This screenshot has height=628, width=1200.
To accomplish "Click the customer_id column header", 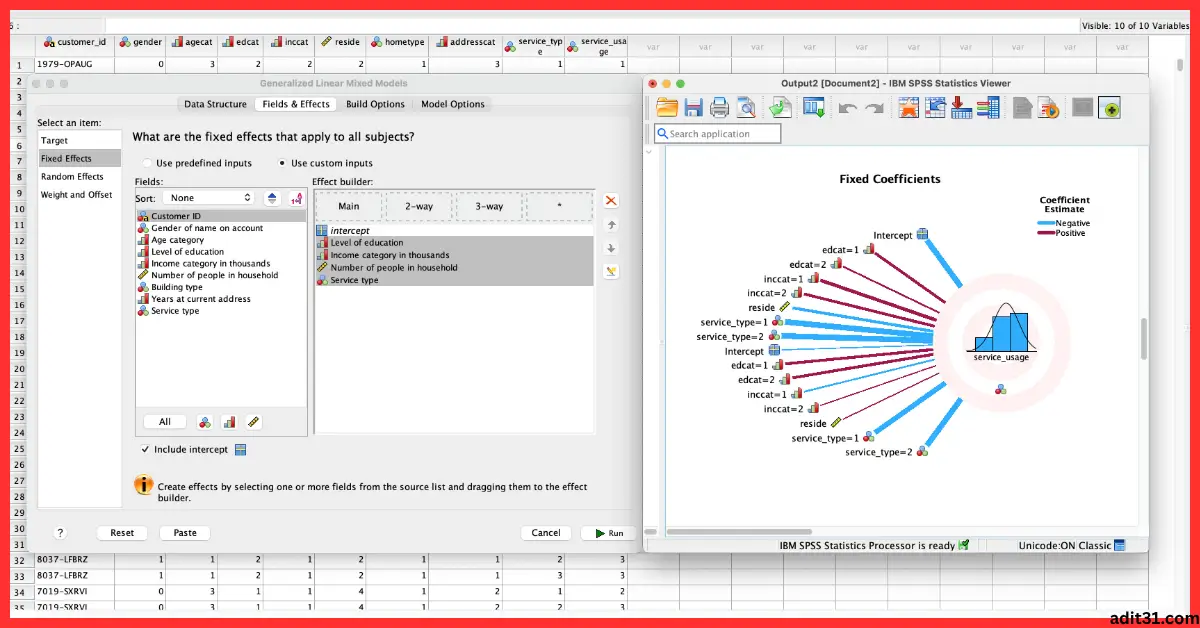I will click(75, 44).
